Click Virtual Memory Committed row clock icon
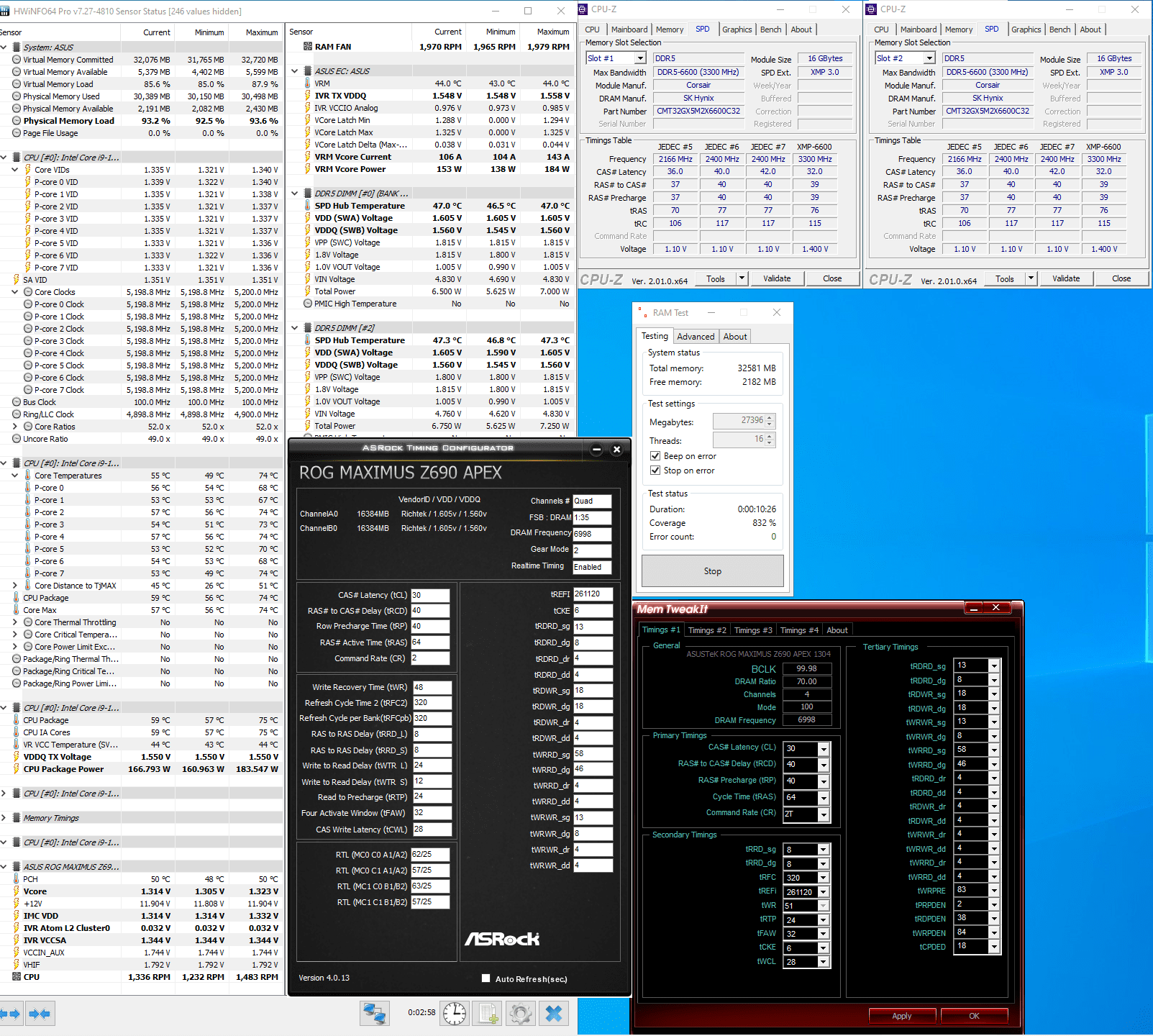The image size is (1153, 1036). [x=17, y=60]
